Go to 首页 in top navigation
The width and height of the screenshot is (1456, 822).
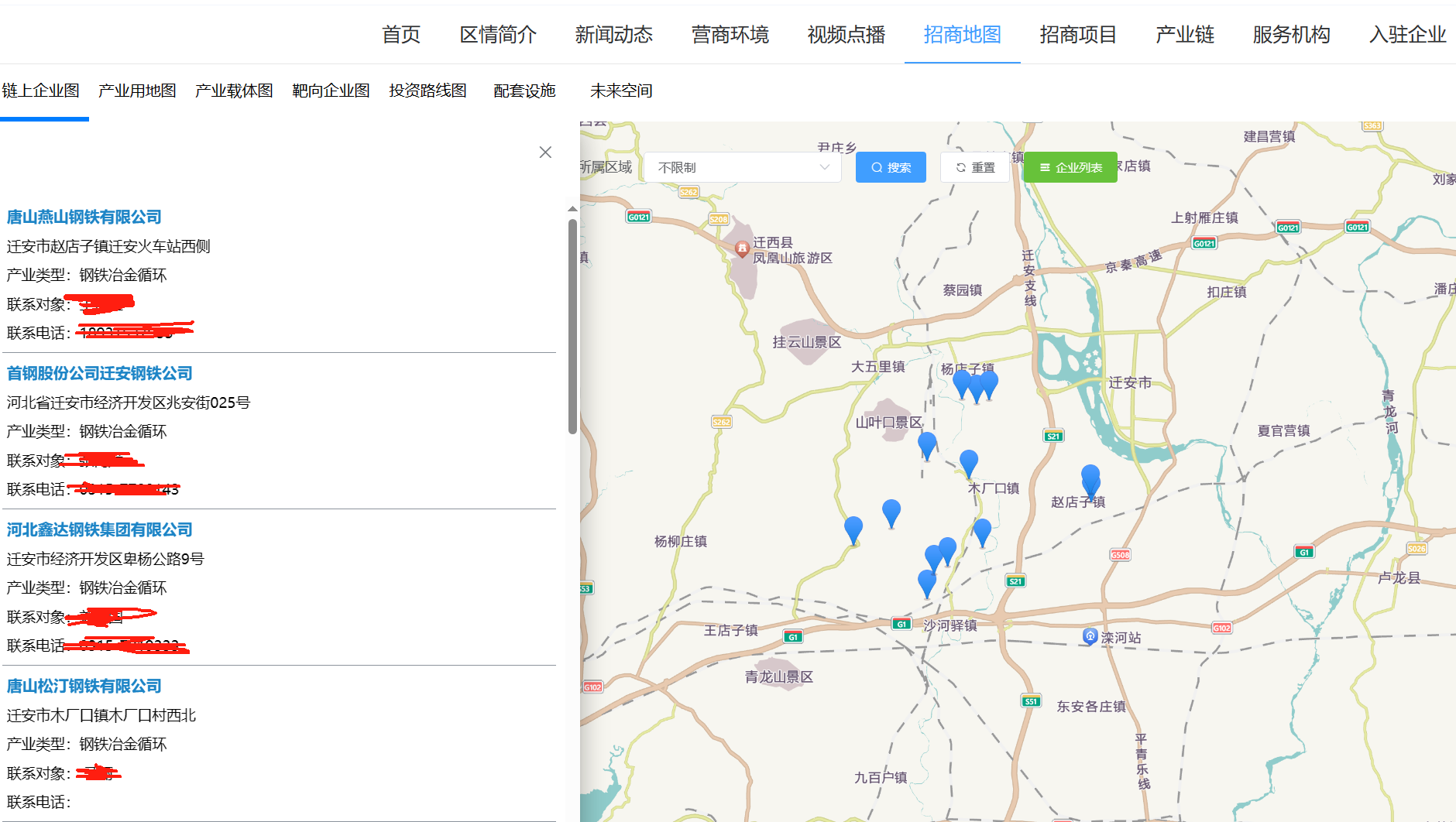point(401,35)
